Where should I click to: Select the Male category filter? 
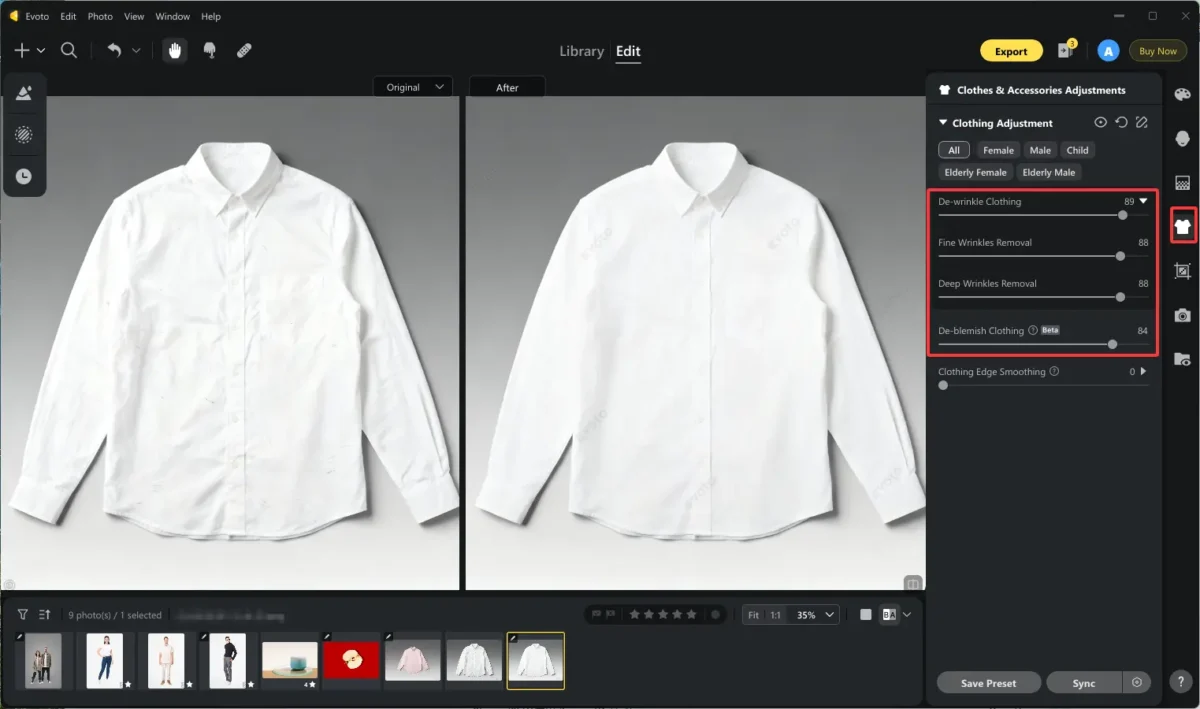coord(1040,150)
